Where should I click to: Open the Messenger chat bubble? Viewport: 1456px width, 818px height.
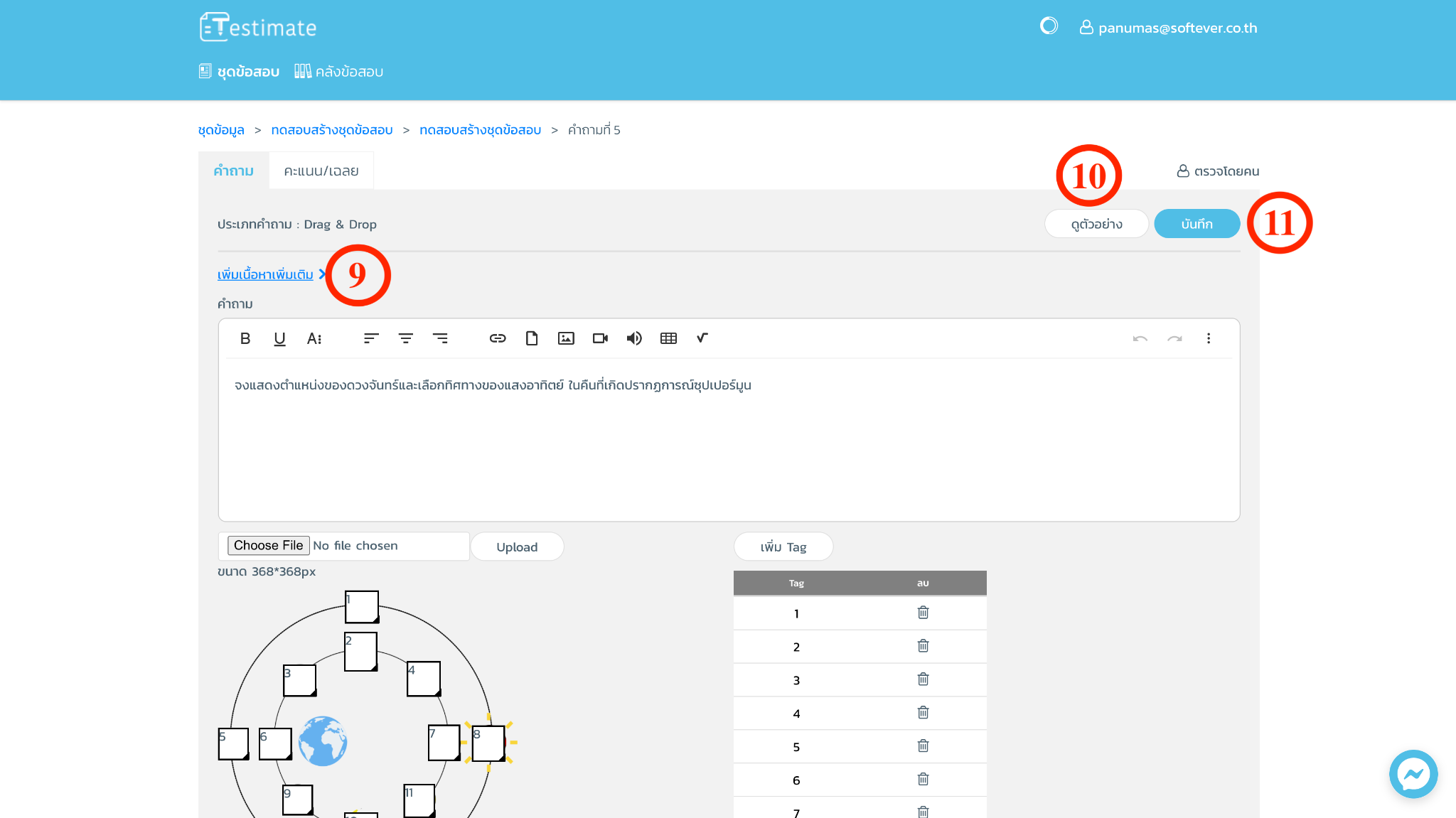(1413, 773)
